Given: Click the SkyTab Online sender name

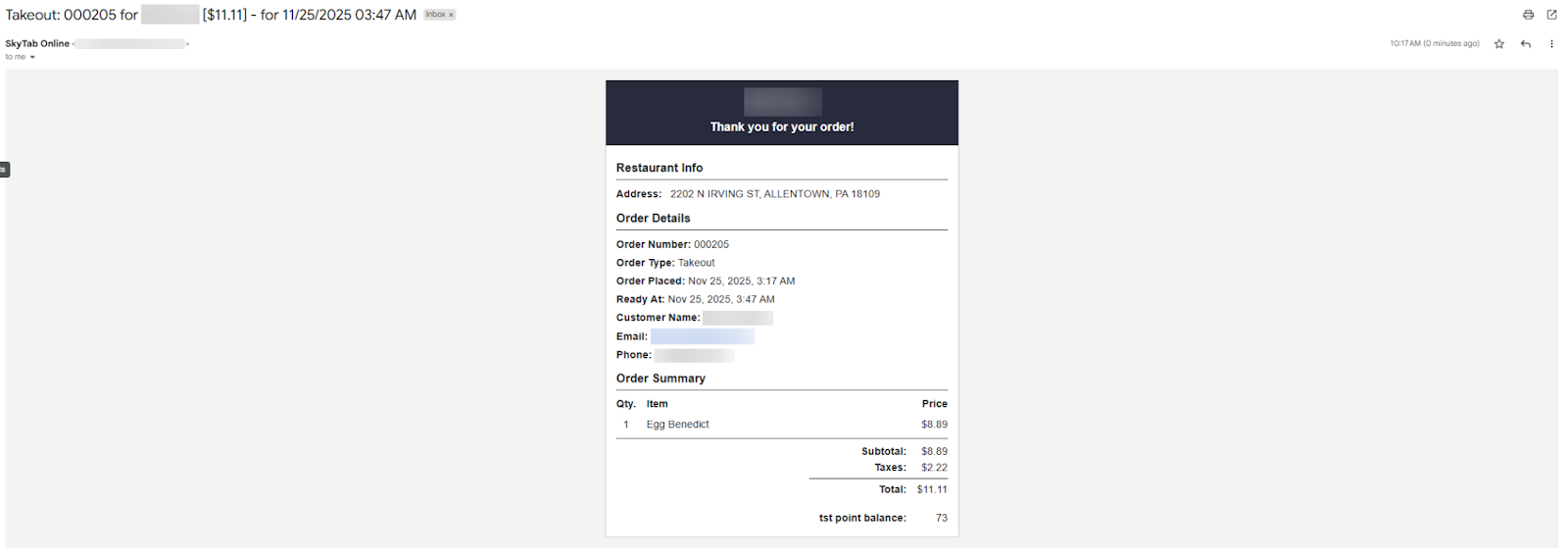Looking at the screenshot, I should coord(37,43).
